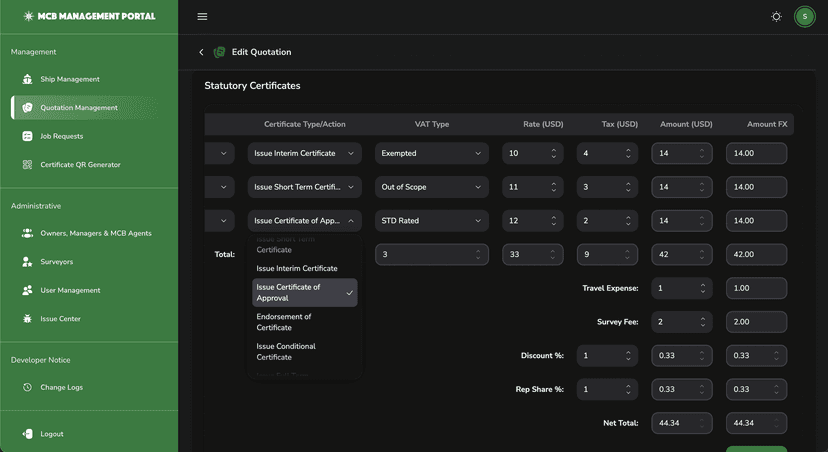
Task: Open the Issue Short Term Certificate dropdown
Action: click(x=305, y=187)
